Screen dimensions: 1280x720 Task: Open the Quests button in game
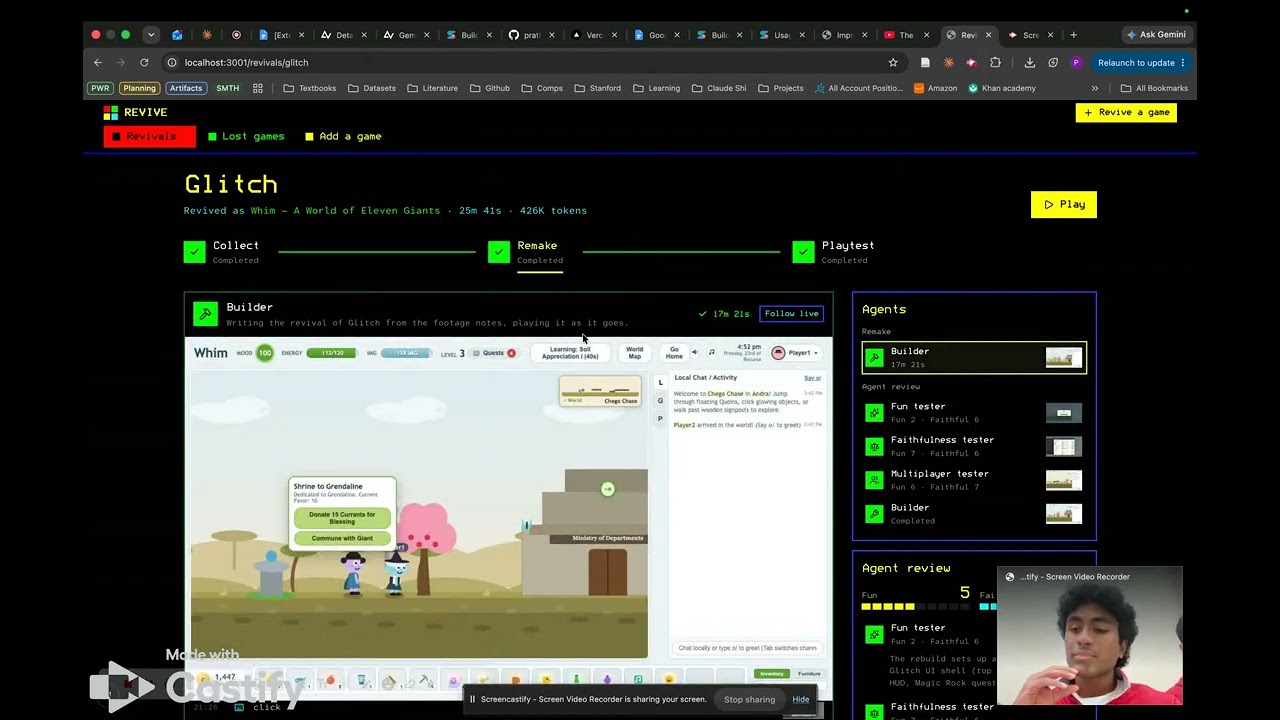coord(494,352)
